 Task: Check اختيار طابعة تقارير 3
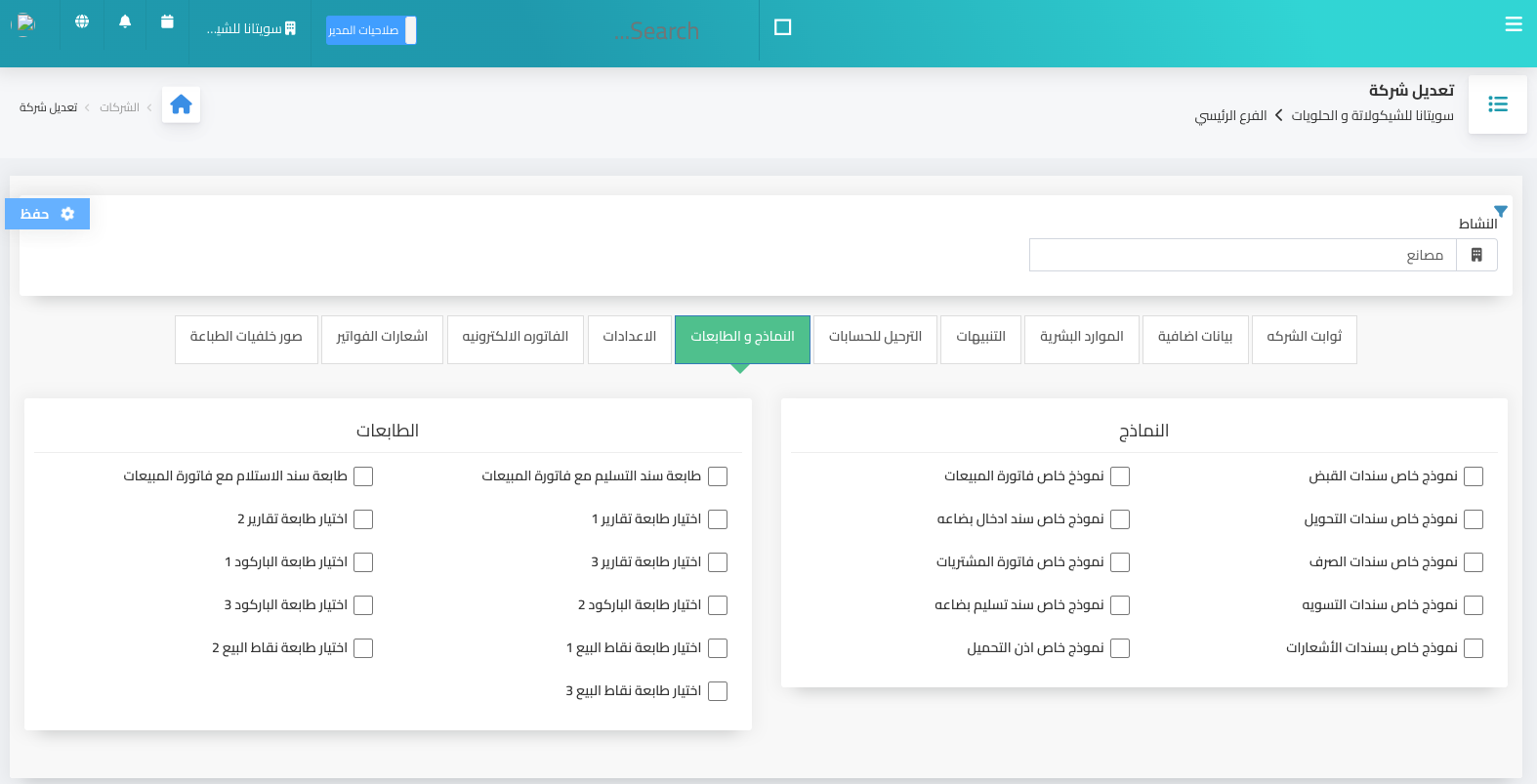[x=718, y=562]
